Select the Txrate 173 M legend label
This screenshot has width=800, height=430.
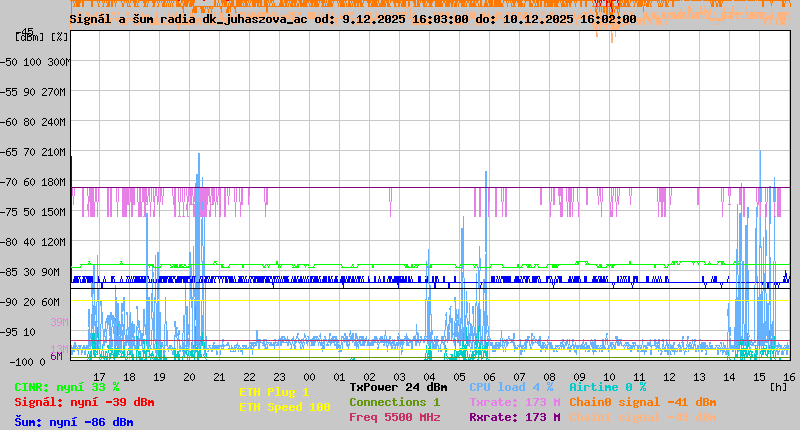[x=514, y=402]
